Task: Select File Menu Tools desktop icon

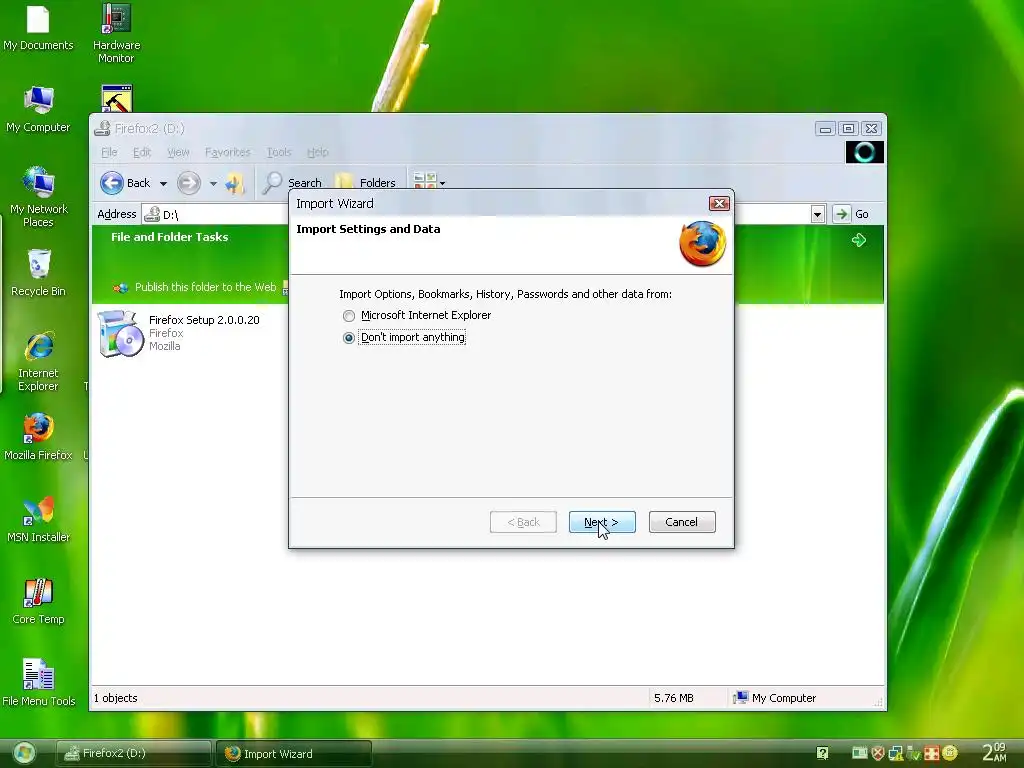Action: tap(39, 683)
